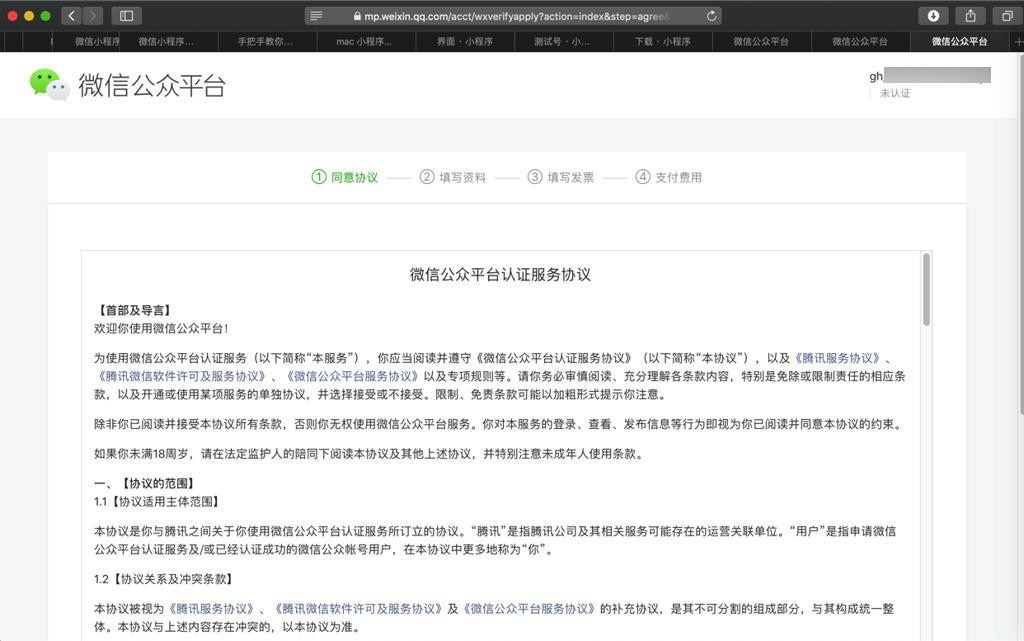Viewport: 1024px width, 641px height.
Task: Click the Safari forward arrow
Action: (93, 16)
